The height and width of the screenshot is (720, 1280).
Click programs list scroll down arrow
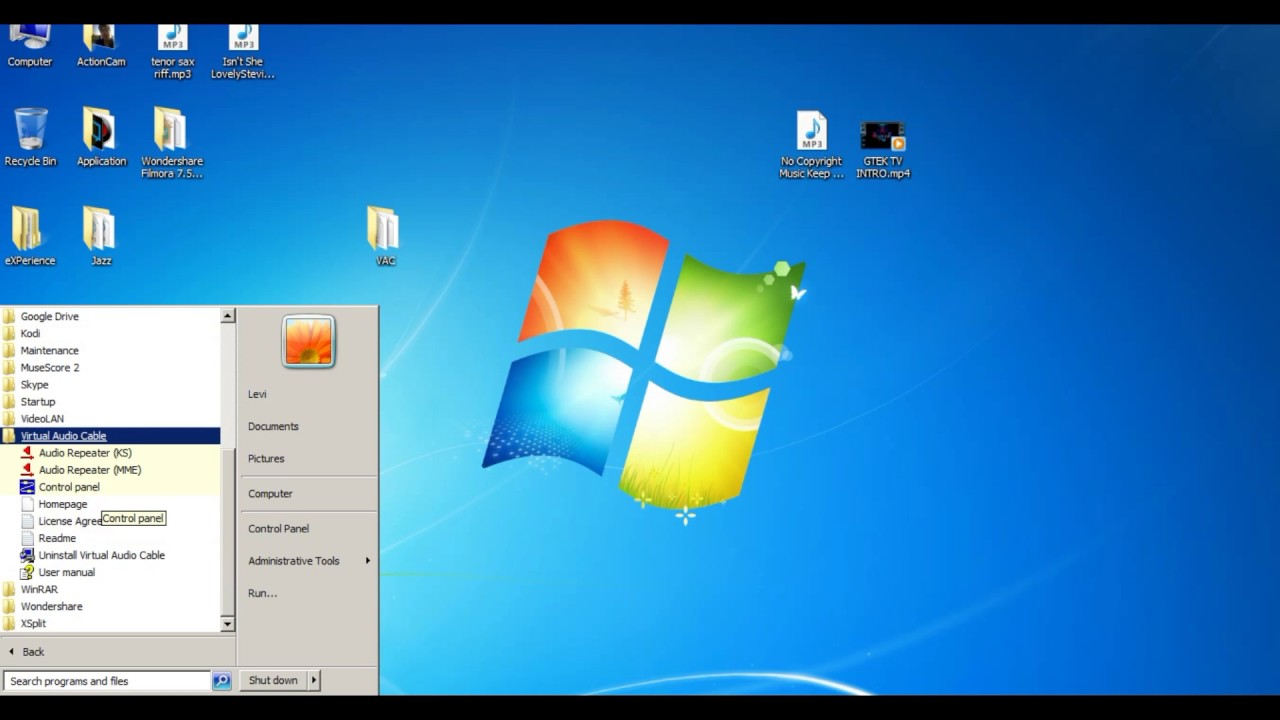coord(228,624)
